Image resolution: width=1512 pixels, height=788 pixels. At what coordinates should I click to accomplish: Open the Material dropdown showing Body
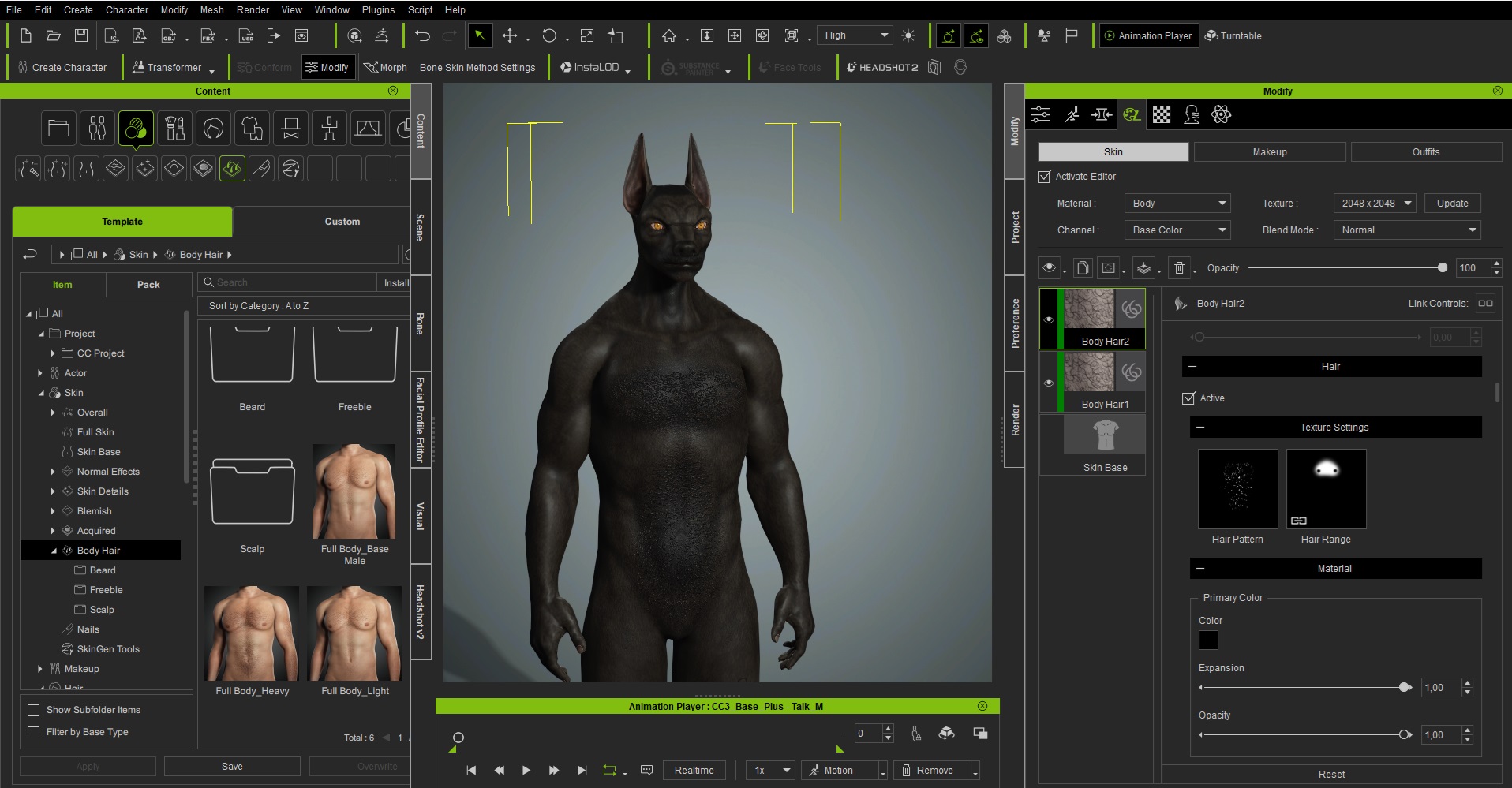click(x=1177, y=204)
